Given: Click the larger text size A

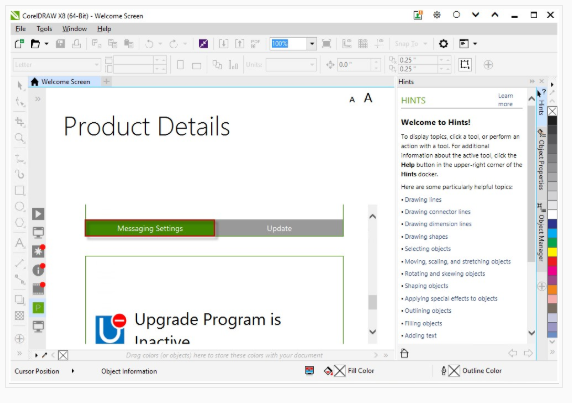Looking at the screenshot, I should [368, 98].
